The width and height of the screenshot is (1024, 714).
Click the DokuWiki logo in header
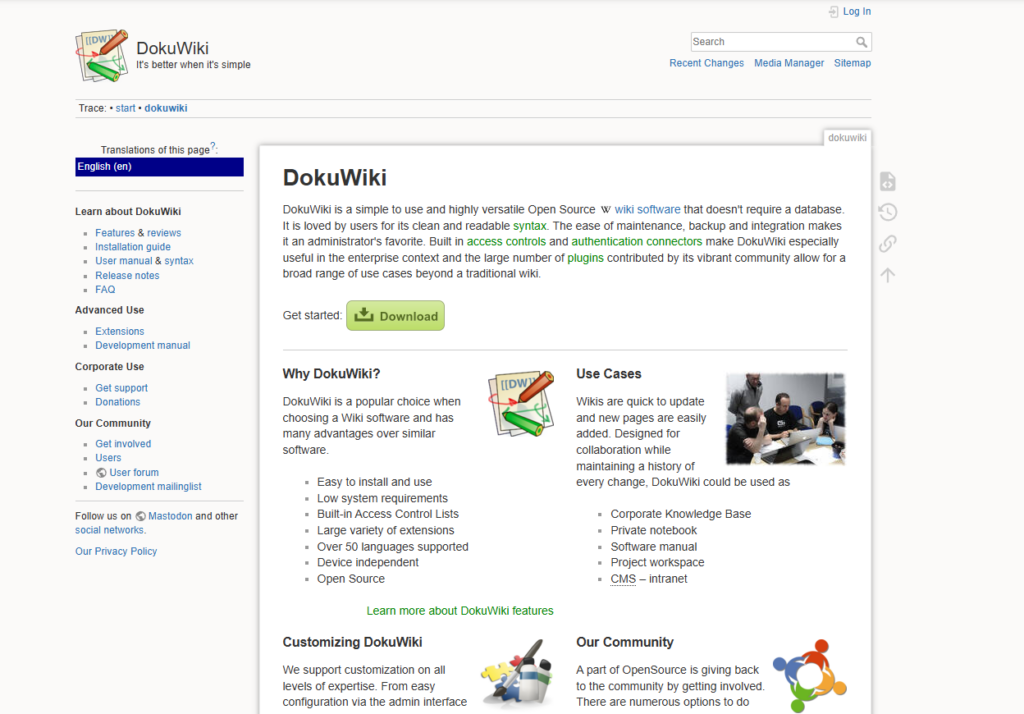pyautogui.click(x=102, y=55)
